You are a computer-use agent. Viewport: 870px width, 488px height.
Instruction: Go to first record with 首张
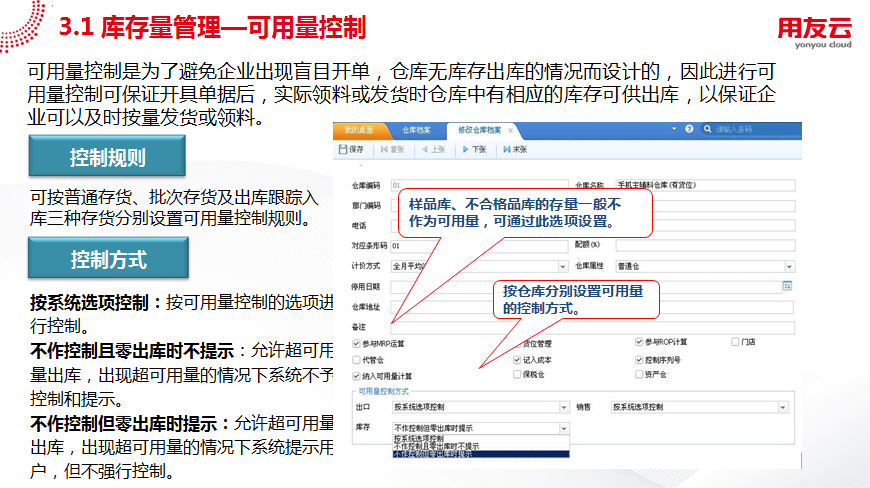(x=392, y=149)
